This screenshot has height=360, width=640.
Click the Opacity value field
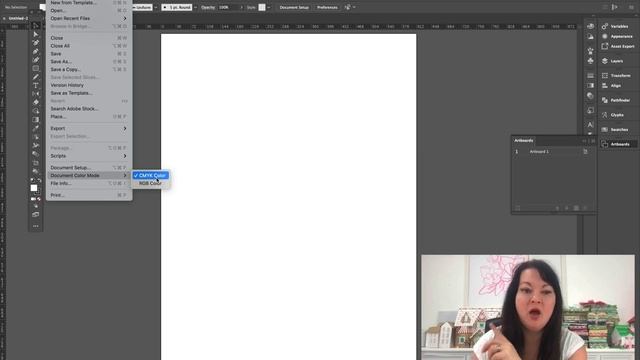tap(228, 7)
